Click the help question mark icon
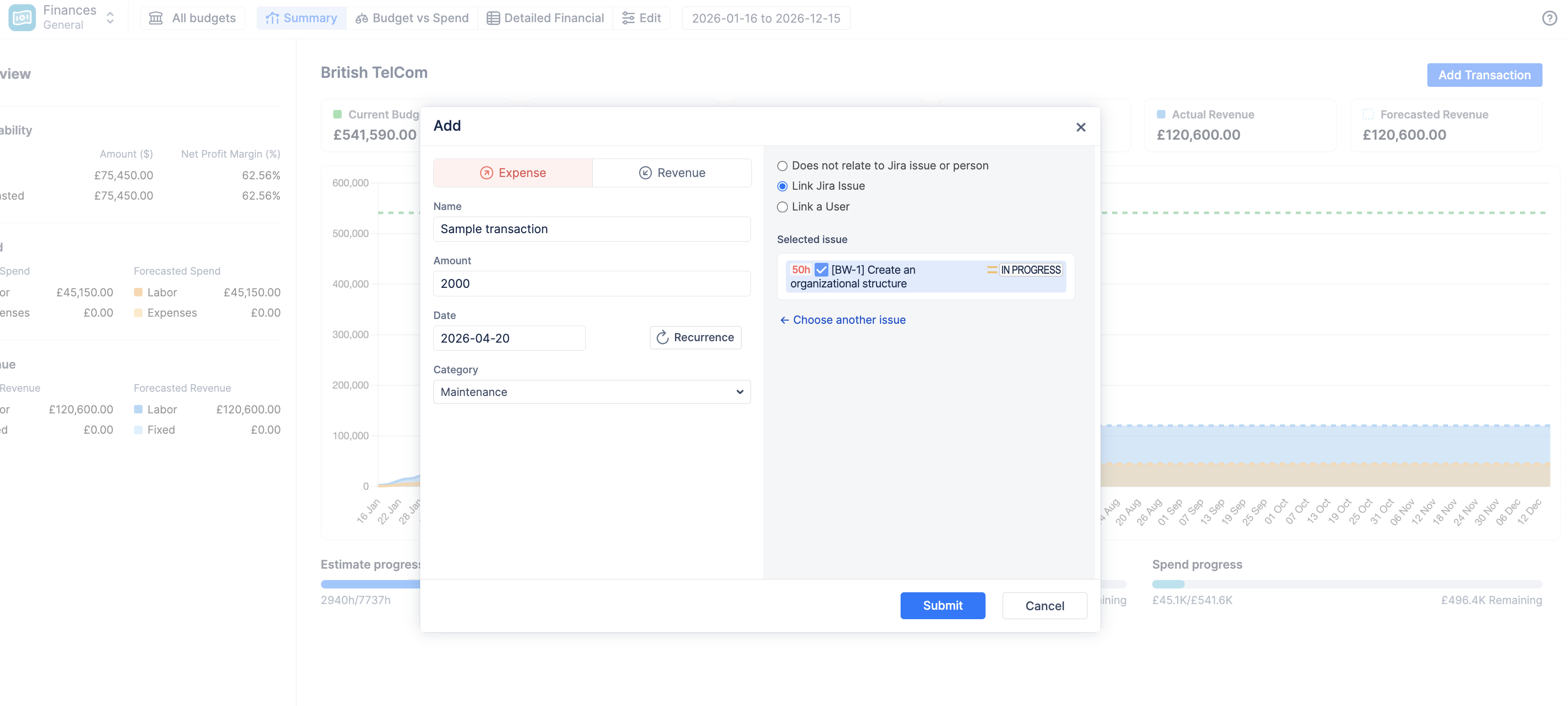Screen dimensions: 1568x706 1549,18
